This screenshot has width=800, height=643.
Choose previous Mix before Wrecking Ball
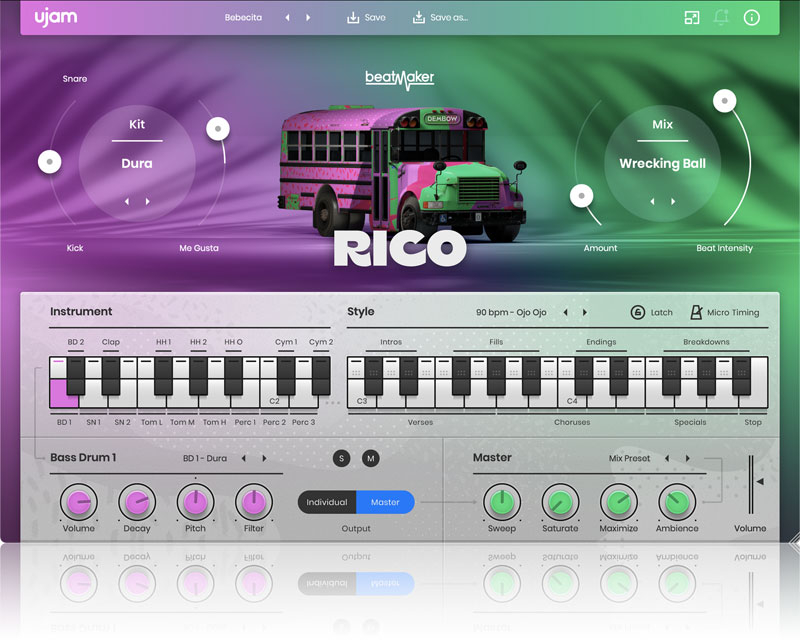click(652, 202)
